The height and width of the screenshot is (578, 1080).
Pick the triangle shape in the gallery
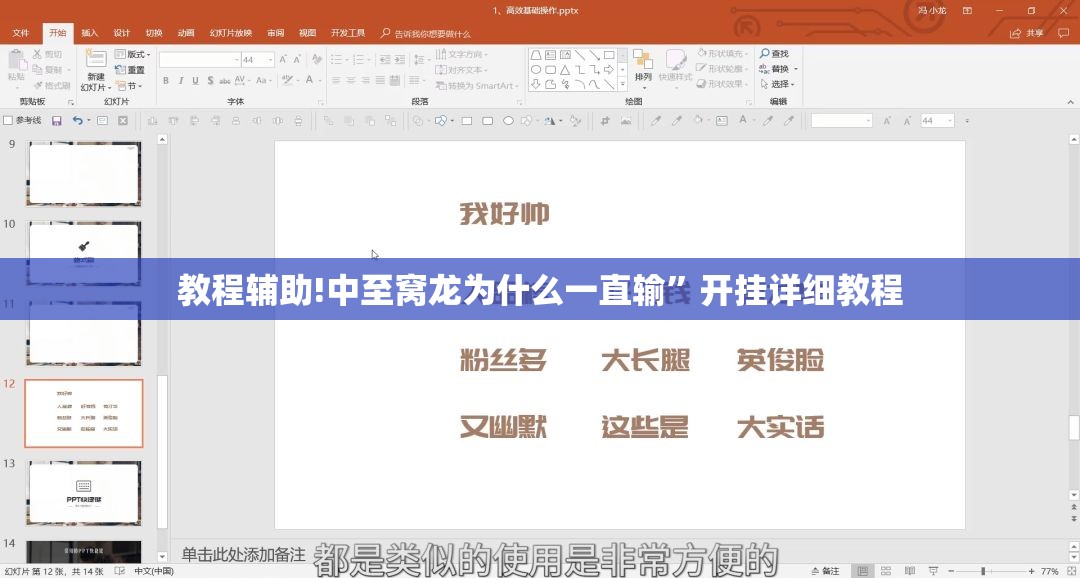point(565,70)
